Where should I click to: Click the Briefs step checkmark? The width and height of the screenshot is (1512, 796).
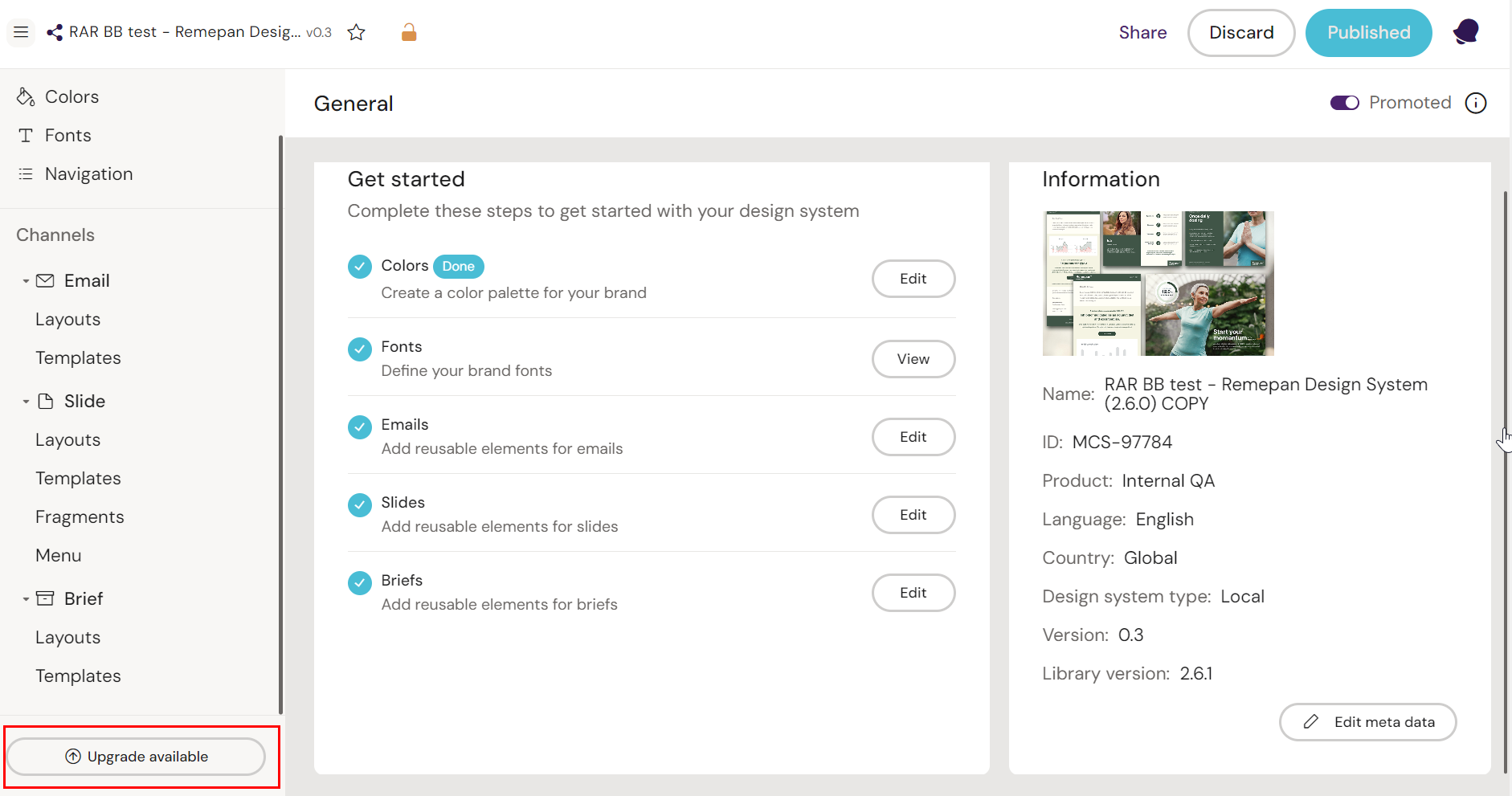[360, 582]
